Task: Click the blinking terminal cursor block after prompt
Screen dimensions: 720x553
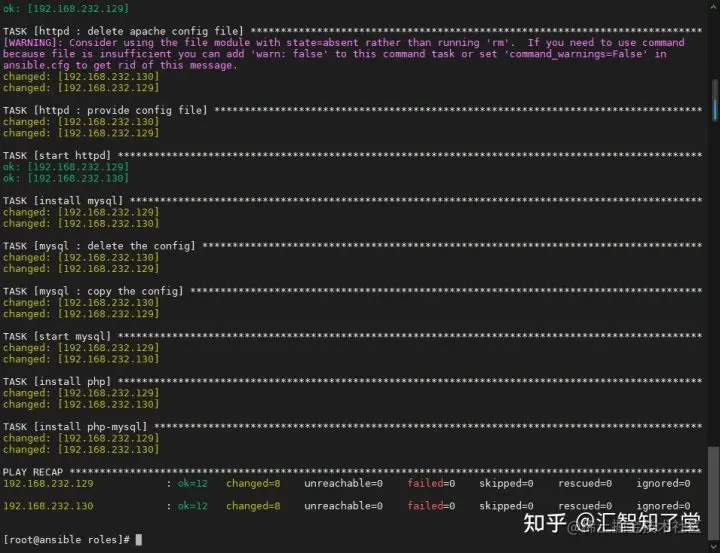Action: coord(139,540)
